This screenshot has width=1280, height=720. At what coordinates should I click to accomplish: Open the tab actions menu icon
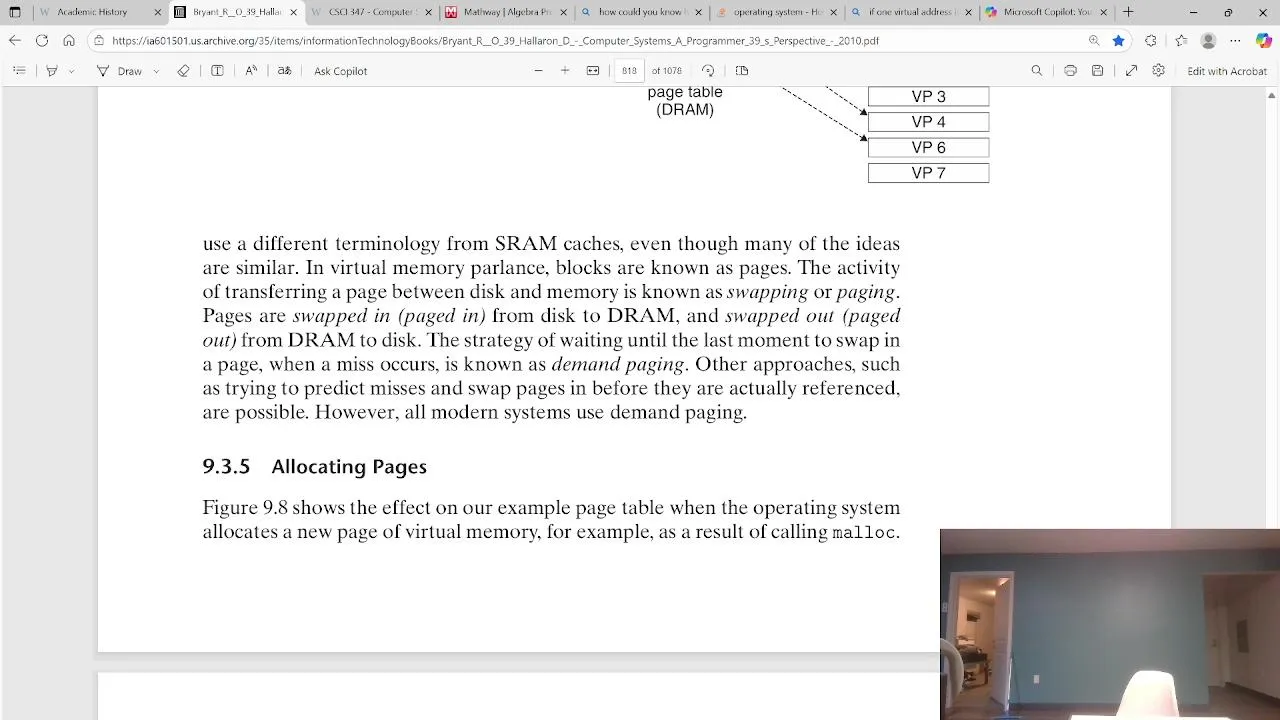pos(14,12)
